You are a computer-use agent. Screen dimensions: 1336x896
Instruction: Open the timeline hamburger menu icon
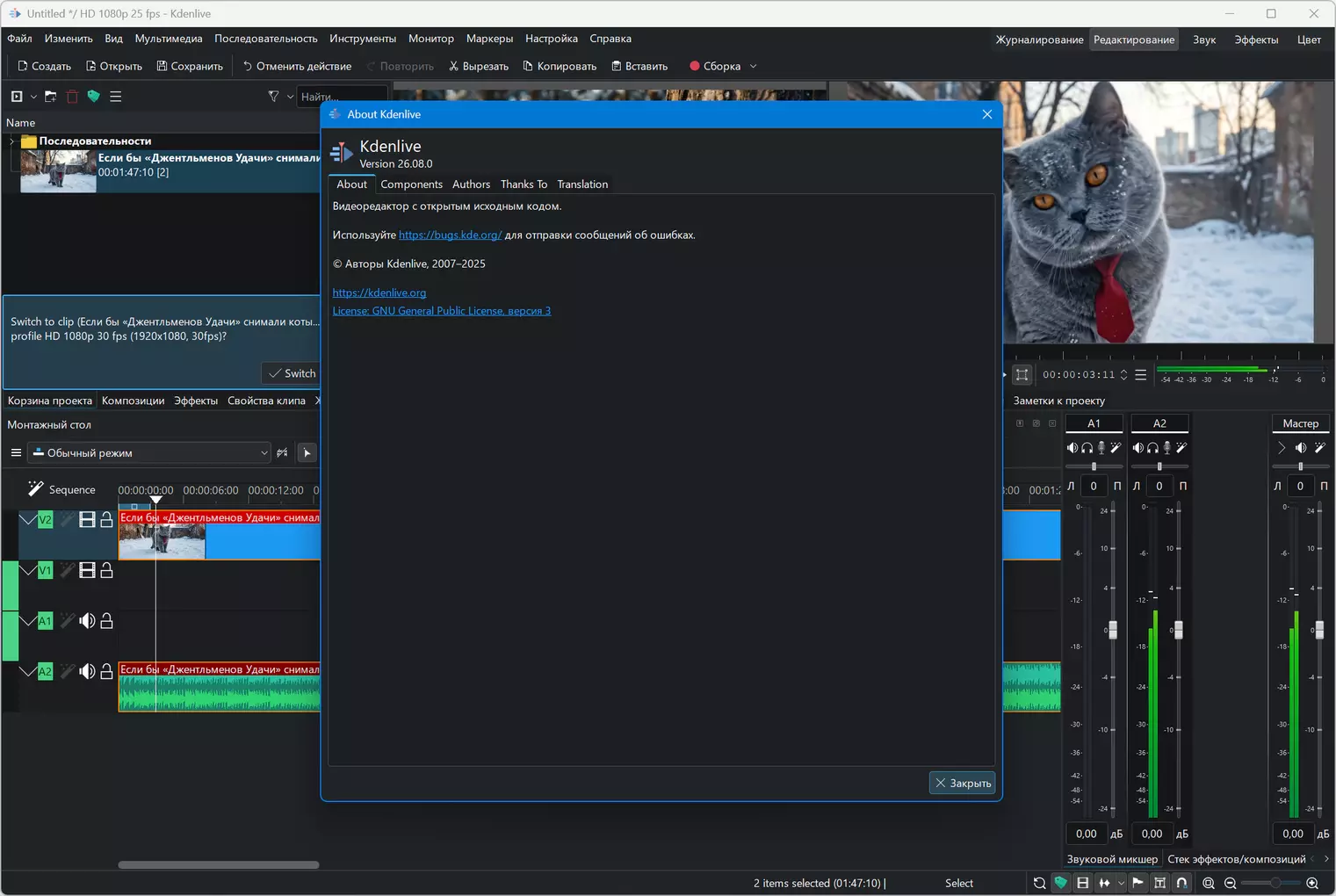pos(16,453)
